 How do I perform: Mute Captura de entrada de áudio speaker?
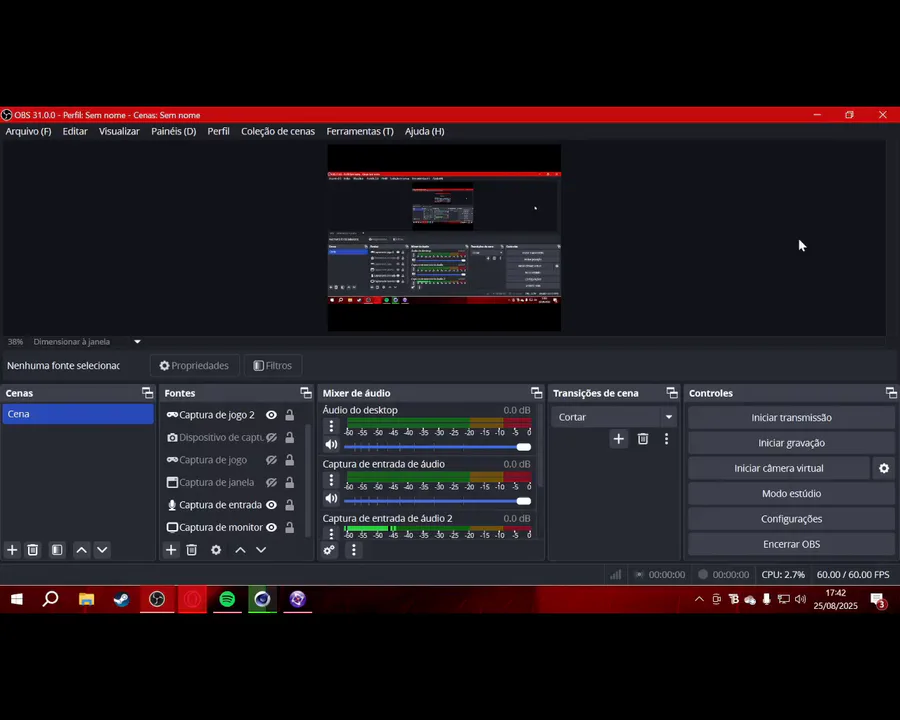click(331, 498)
